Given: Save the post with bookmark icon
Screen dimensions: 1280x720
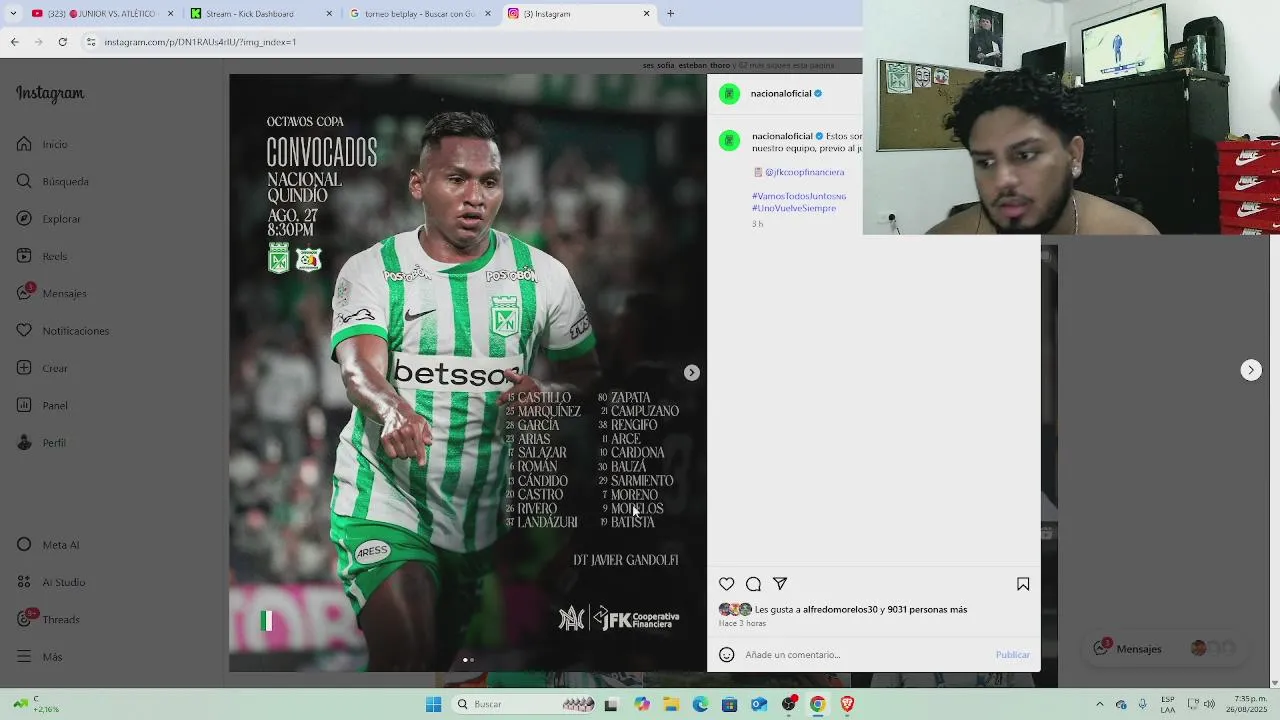Looking at the screenshot, I should click(x=1023, y=584).
